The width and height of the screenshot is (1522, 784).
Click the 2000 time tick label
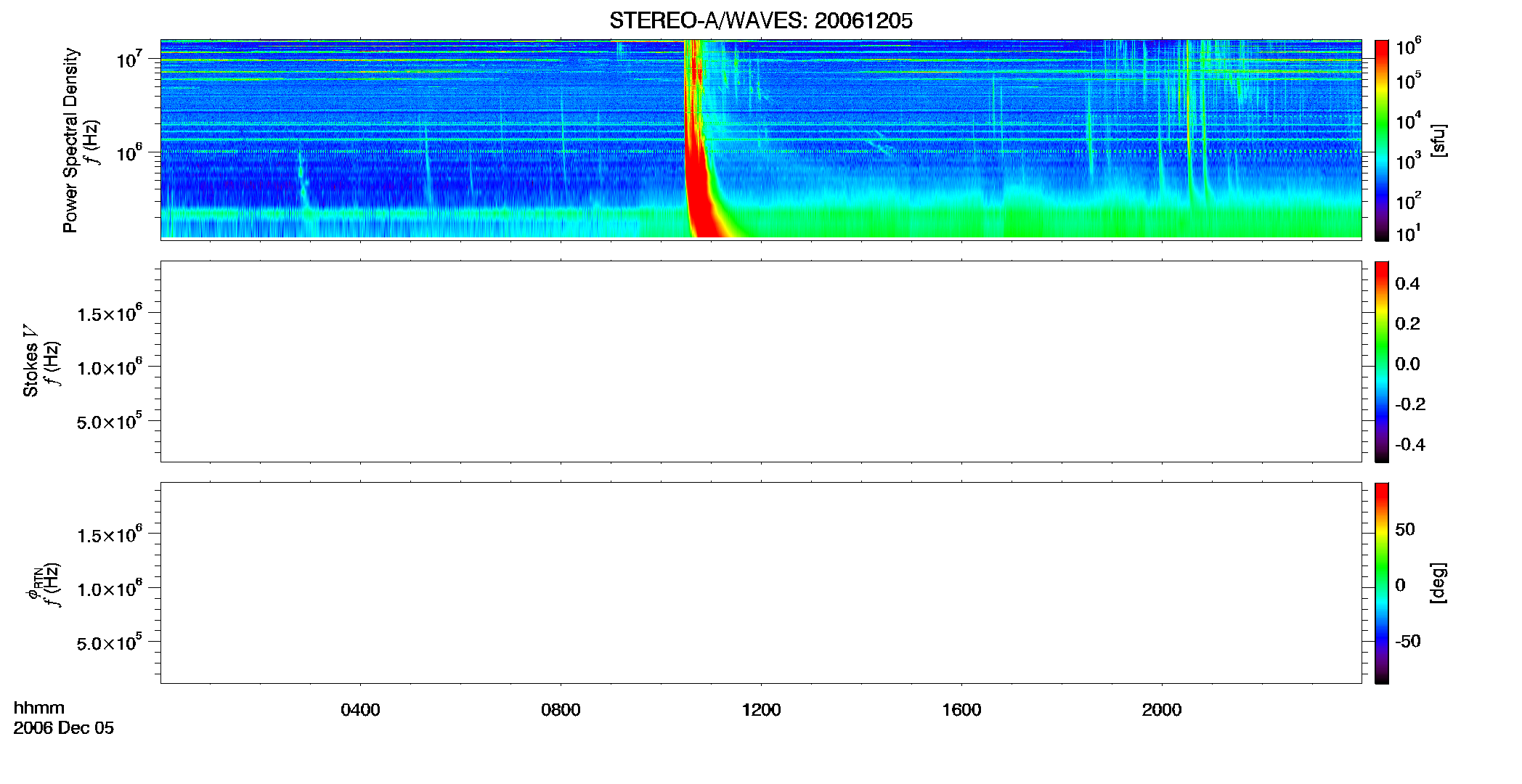[x=1162, y=710]
